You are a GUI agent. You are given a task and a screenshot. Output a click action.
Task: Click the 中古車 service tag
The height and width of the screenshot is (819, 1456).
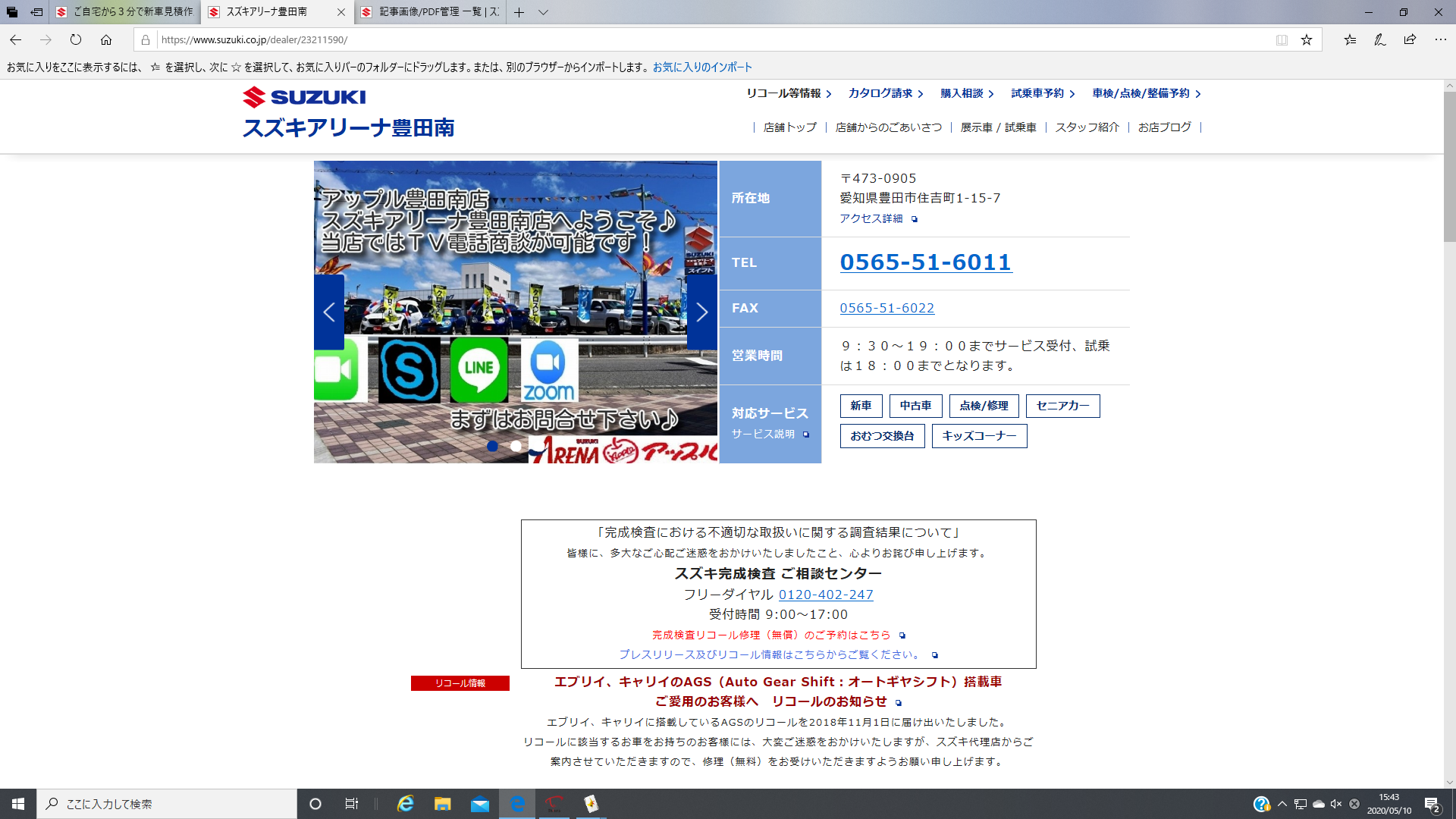(x=915, y=406)
